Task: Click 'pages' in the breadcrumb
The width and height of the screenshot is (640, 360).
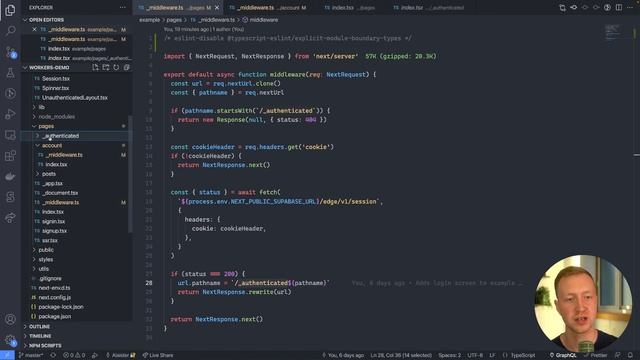Action: 174,20
